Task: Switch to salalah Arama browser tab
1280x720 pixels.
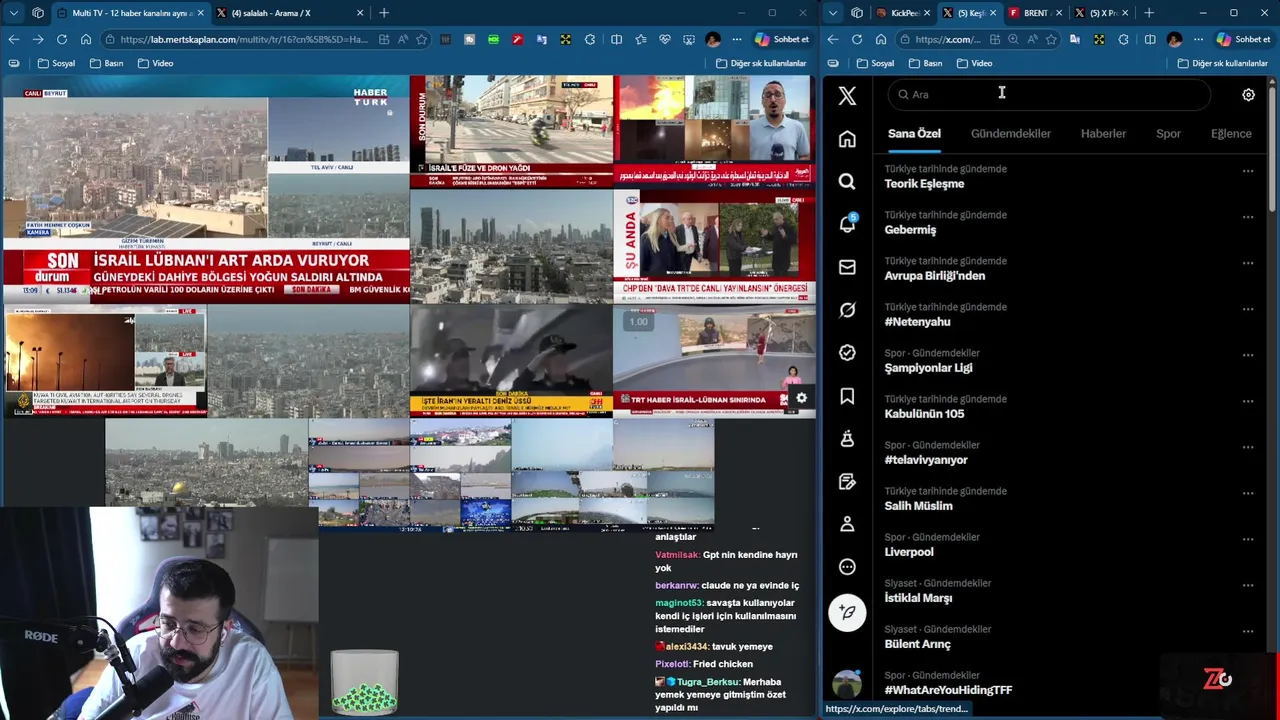Action: pos(289,13)
